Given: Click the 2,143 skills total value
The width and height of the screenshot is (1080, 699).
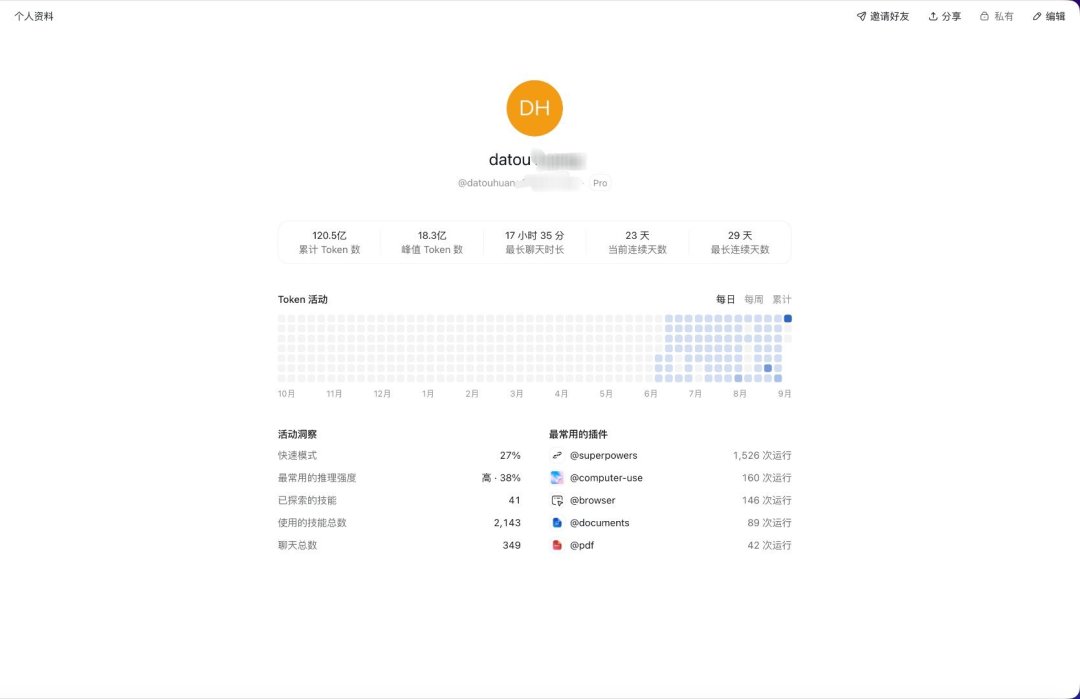Looking at the screenshot, I should [x=508, y=523].
